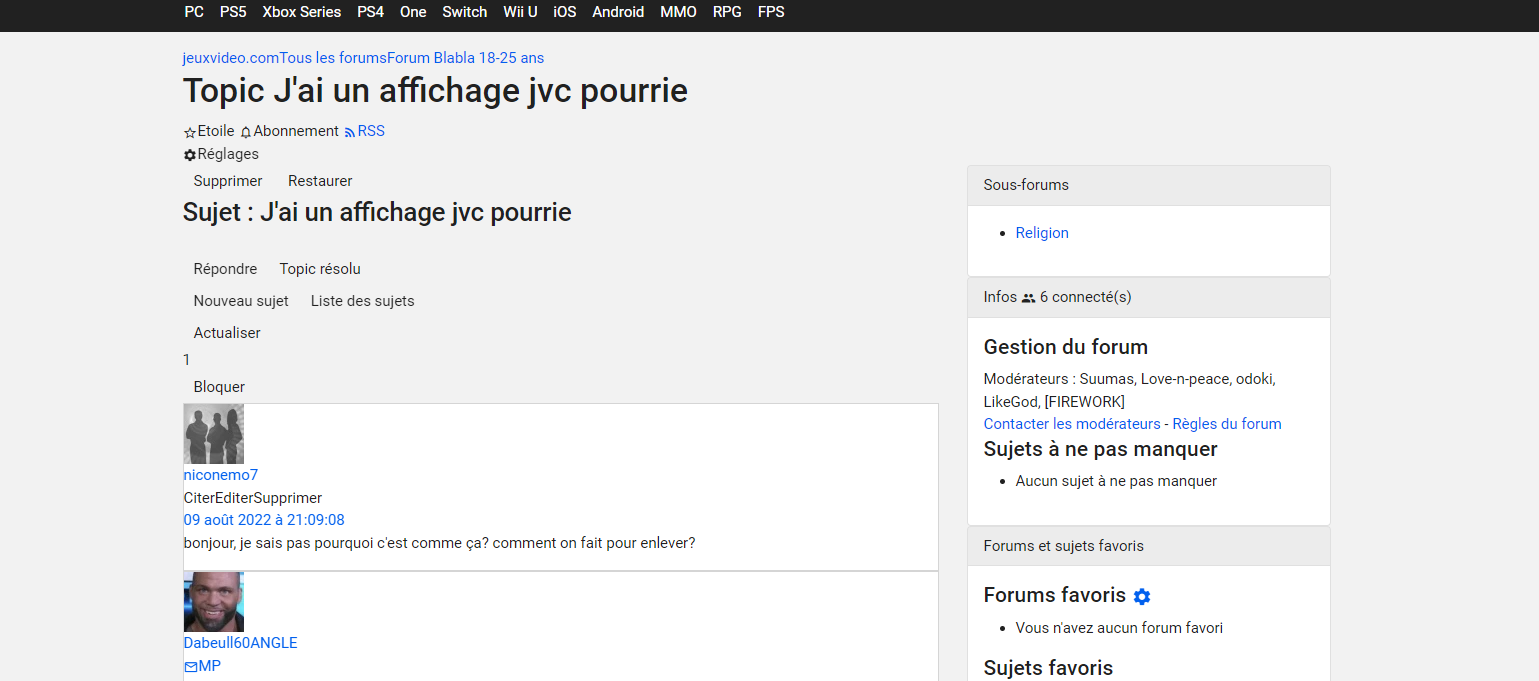Click Contacter les modérateurs link
Screen dimensions: 1539x681
pyautogui.click(x=1072, y=424)
